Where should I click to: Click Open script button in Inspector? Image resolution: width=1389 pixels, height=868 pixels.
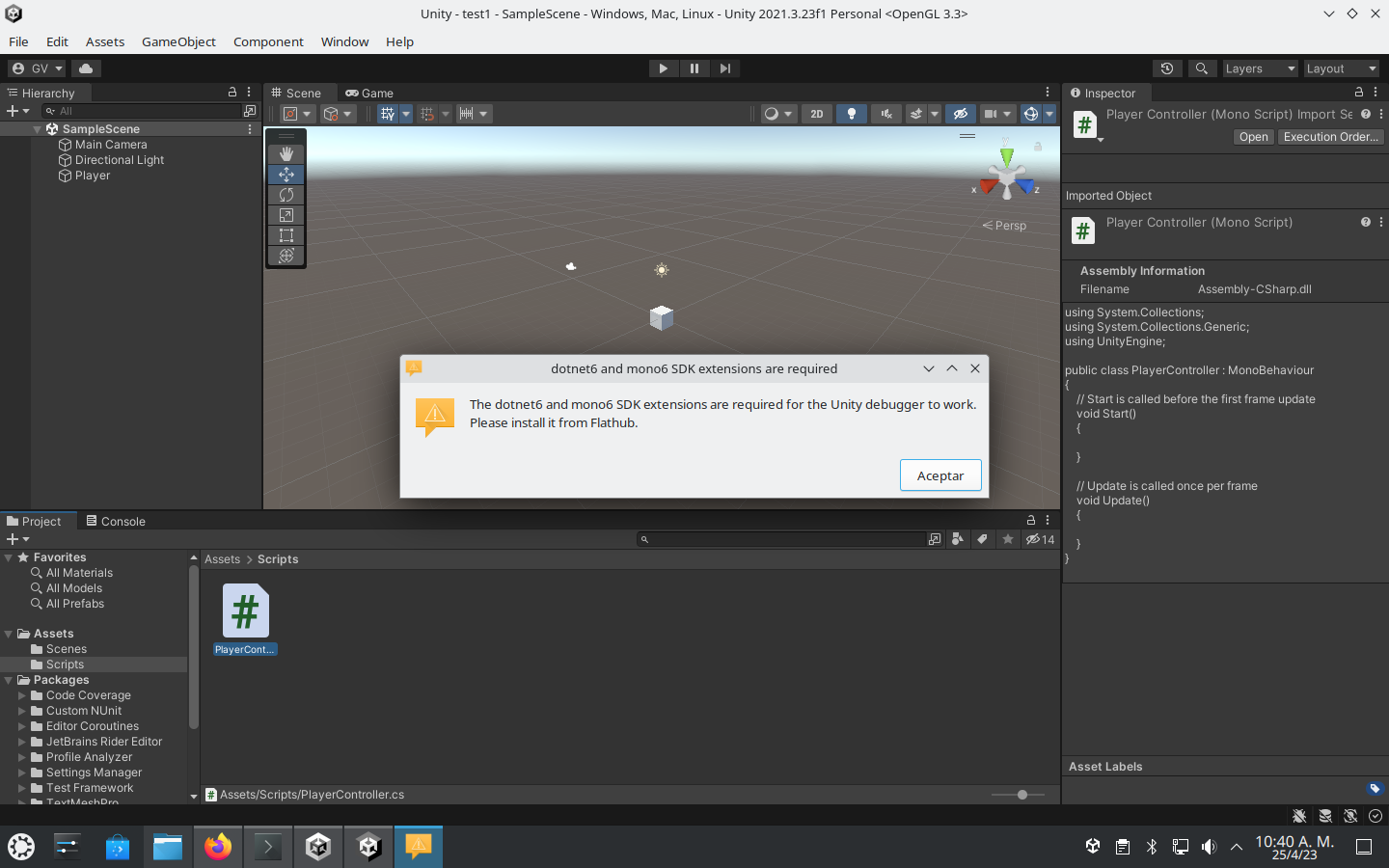pyautogui.click(x=1253, y=137)
